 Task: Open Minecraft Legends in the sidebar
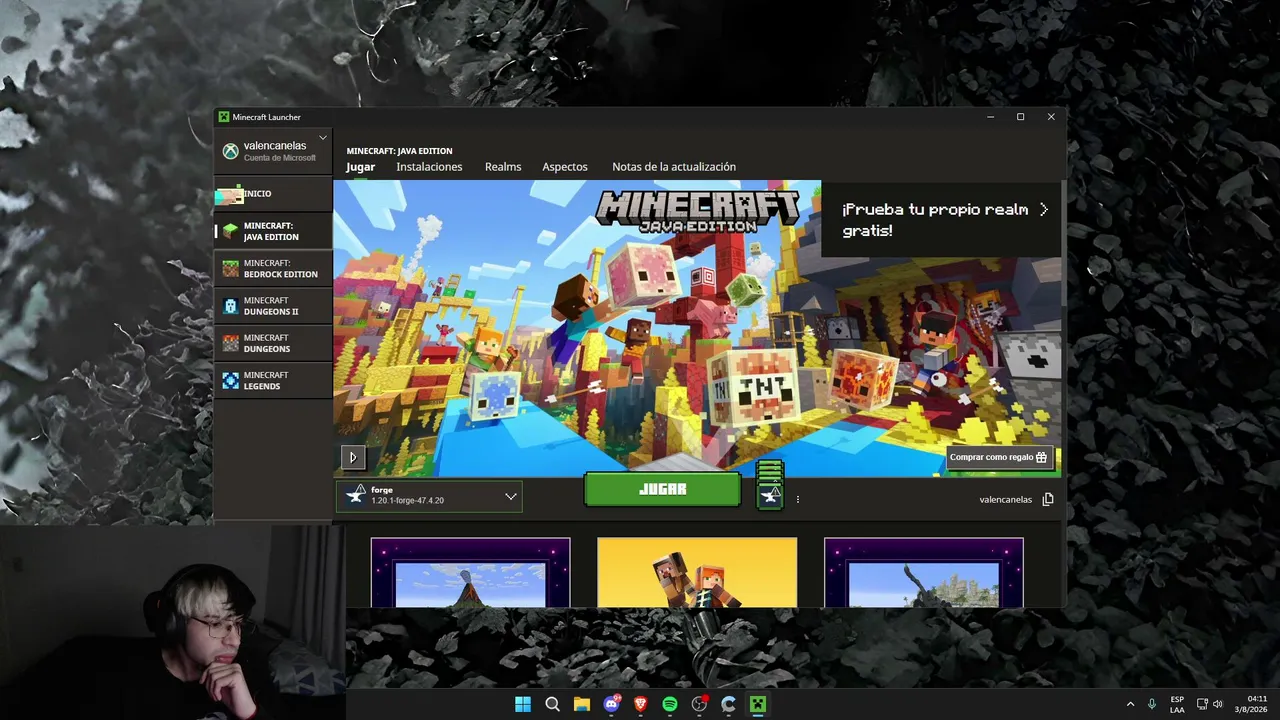click(x=273, y=381)
